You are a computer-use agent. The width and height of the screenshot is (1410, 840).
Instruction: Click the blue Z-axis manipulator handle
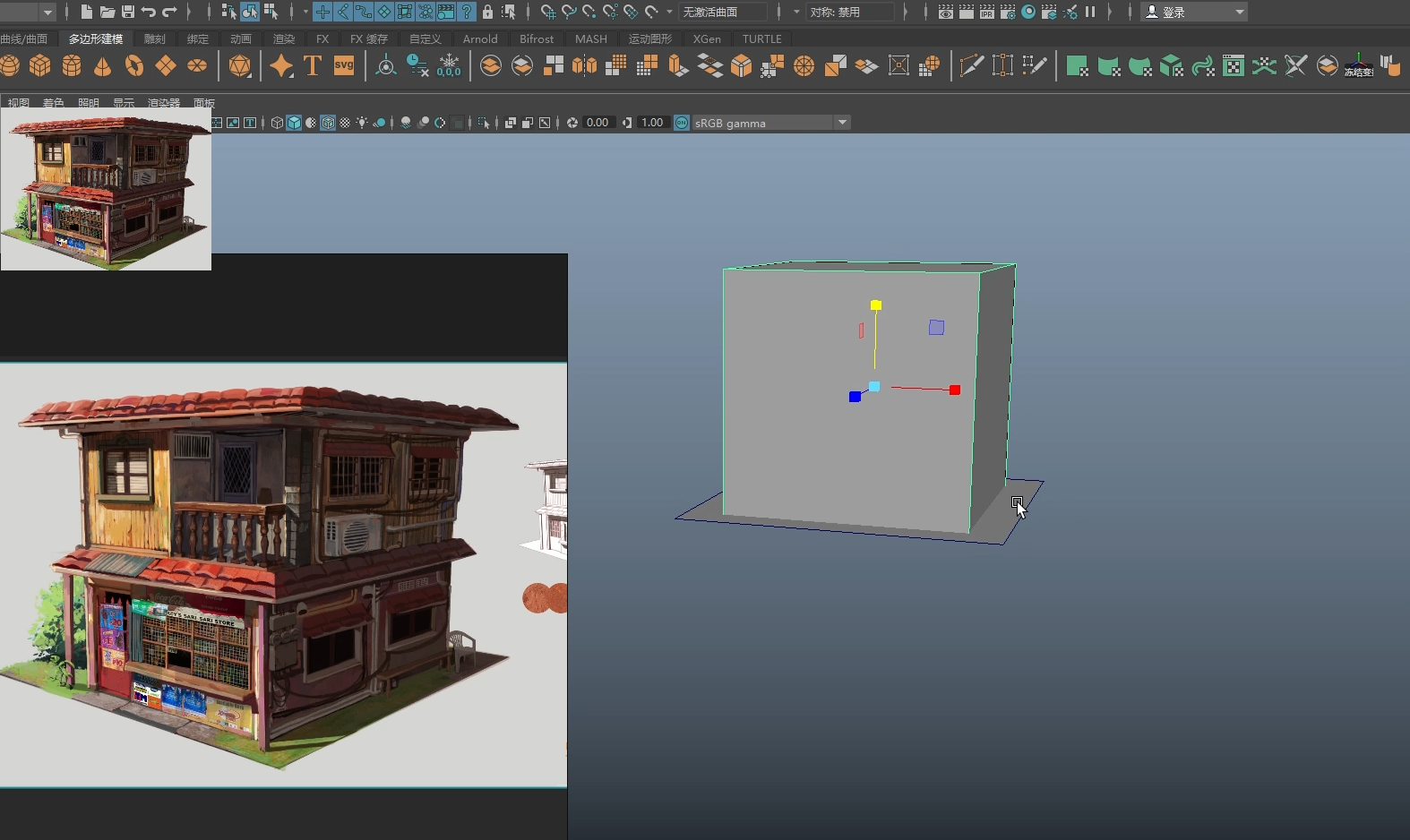pyautogui.click(x=855, y=397)
